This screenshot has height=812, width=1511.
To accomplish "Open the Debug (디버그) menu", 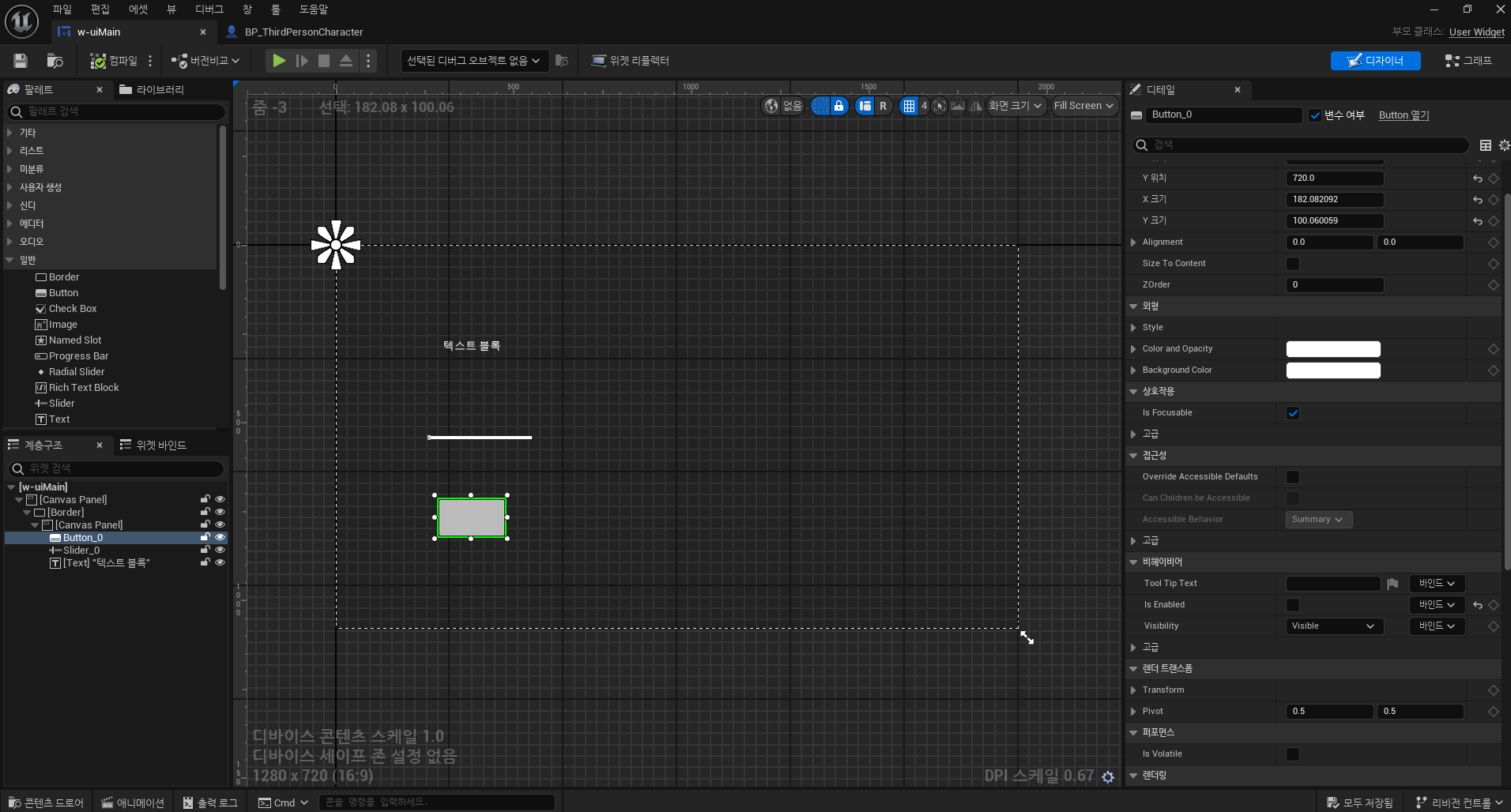I will click(209, 9).
